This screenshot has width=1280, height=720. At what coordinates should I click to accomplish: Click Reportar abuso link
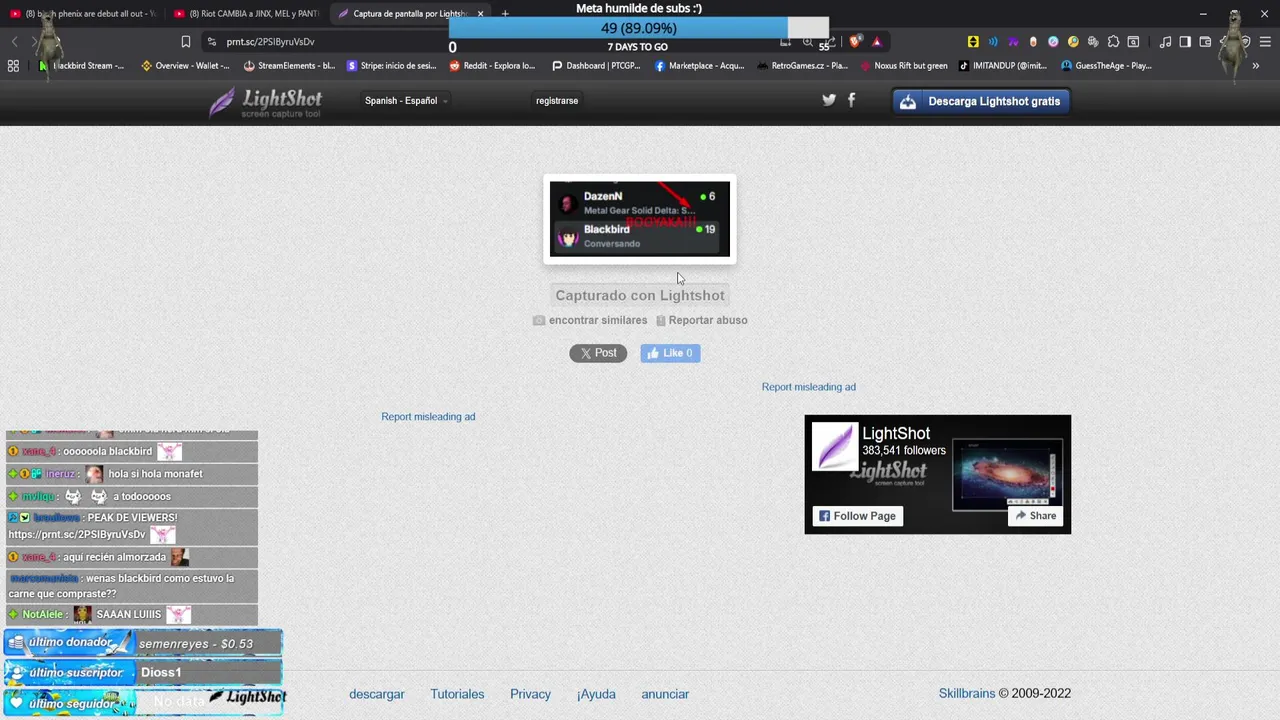point(708,320)
